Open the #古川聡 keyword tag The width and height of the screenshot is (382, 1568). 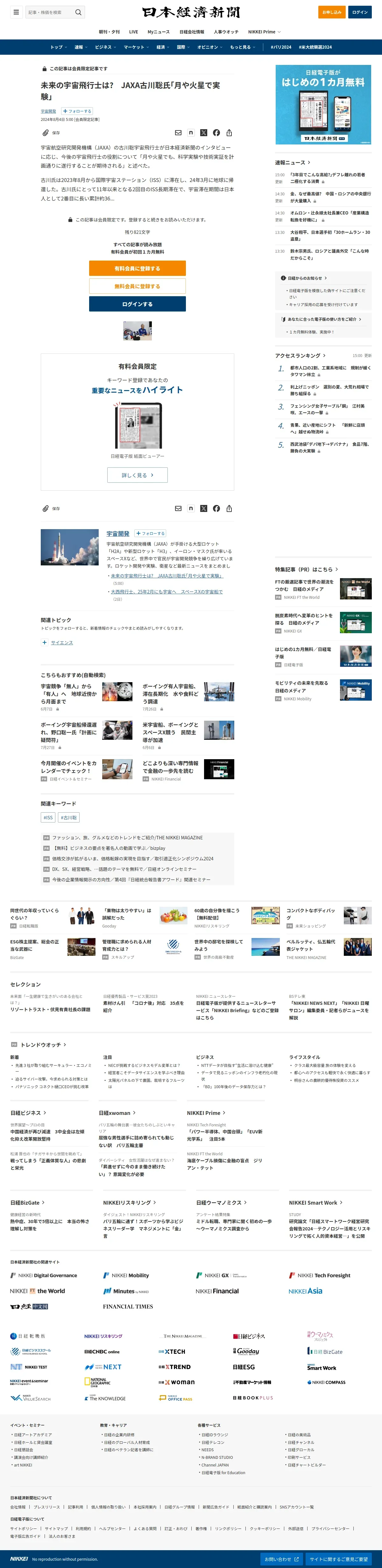tap(69, 817)
